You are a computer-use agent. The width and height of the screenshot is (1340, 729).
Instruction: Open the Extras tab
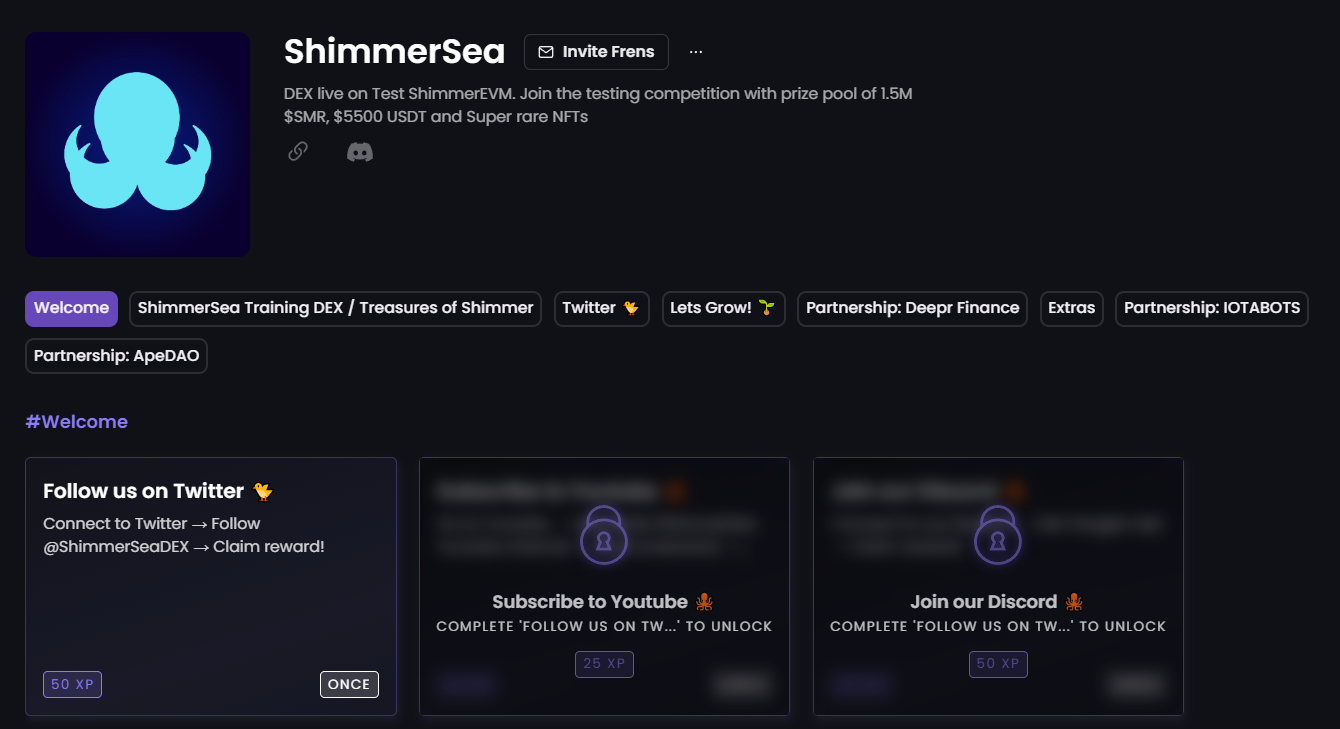pos(1072,309)
